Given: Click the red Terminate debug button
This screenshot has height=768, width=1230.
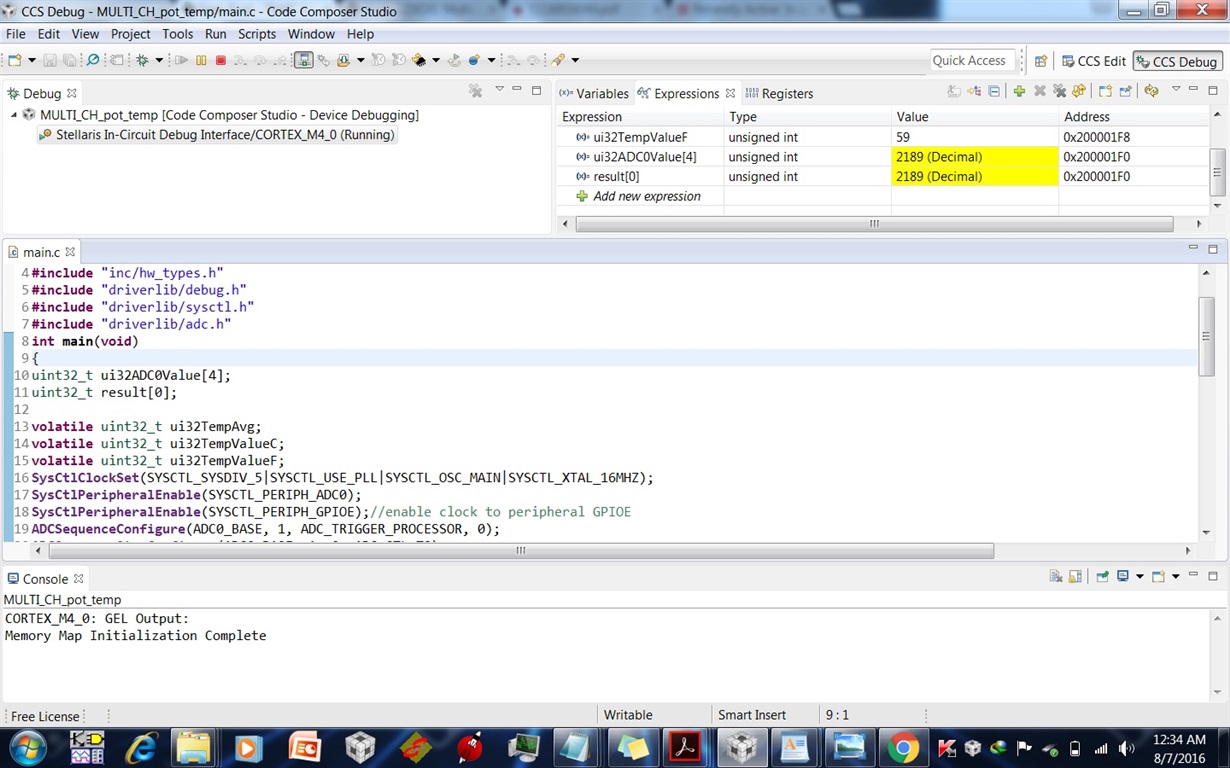Looking at the screenshot, I should pos(221,60).
